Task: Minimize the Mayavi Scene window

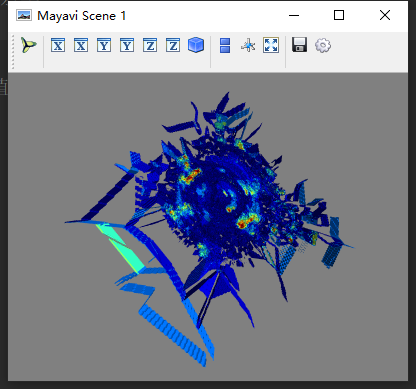Action: (294, 15)
